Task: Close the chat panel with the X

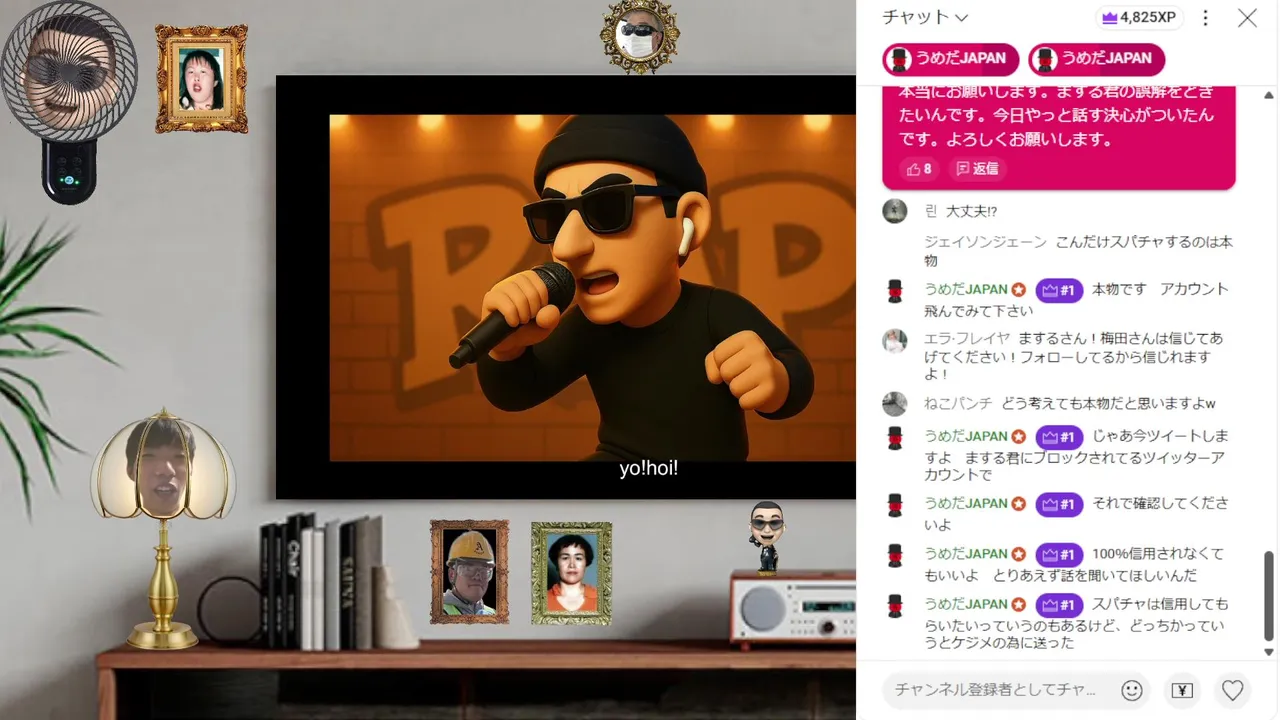Action: pos(1247,17)
